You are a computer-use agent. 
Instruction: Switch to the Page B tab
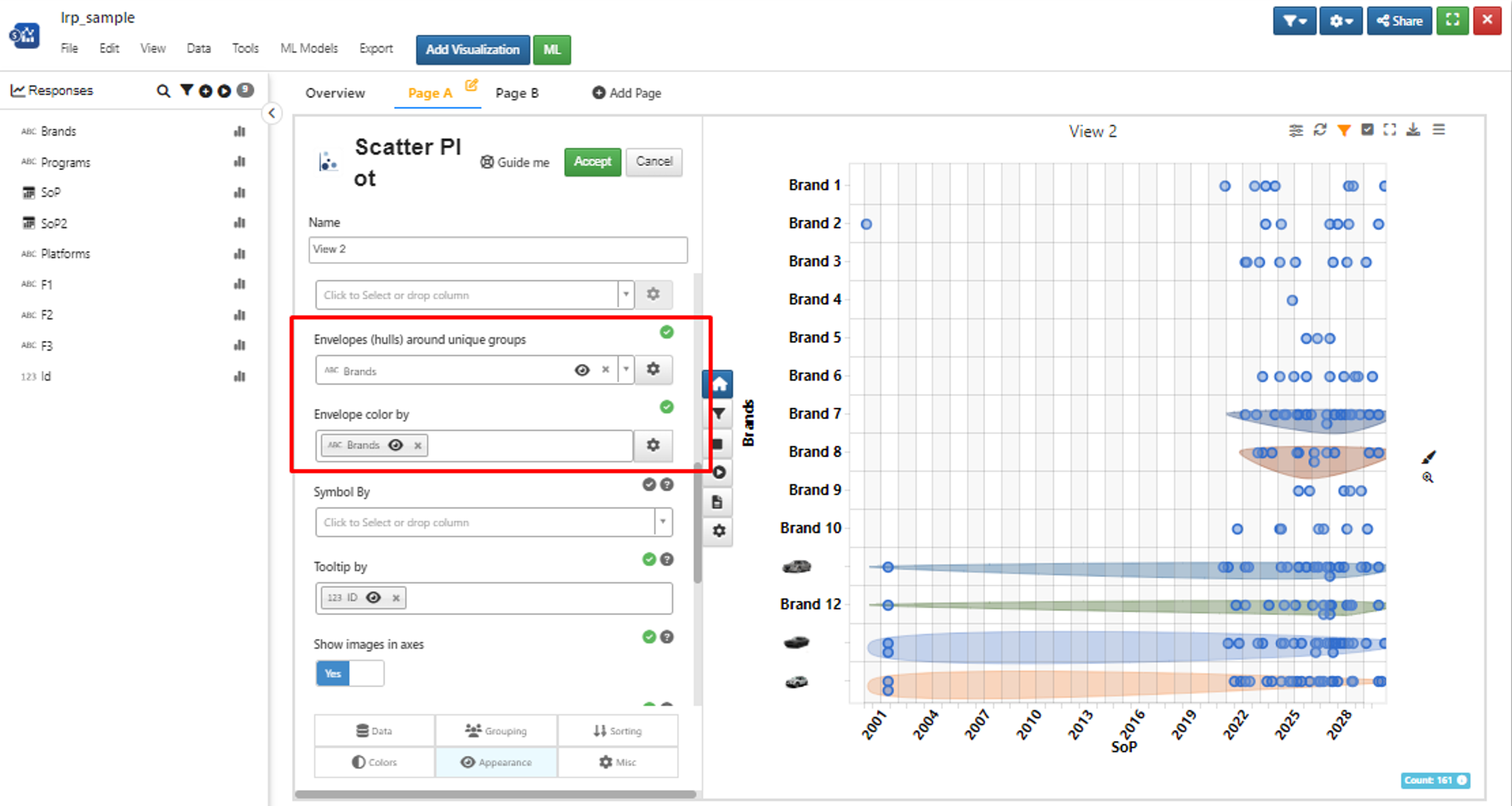pyautogui.click(x=517, y=93)
